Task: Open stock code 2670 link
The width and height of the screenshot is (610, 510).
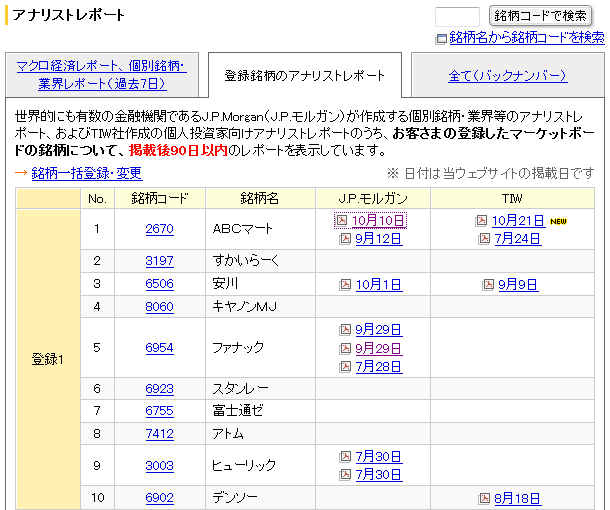Action: pos(160,229)
